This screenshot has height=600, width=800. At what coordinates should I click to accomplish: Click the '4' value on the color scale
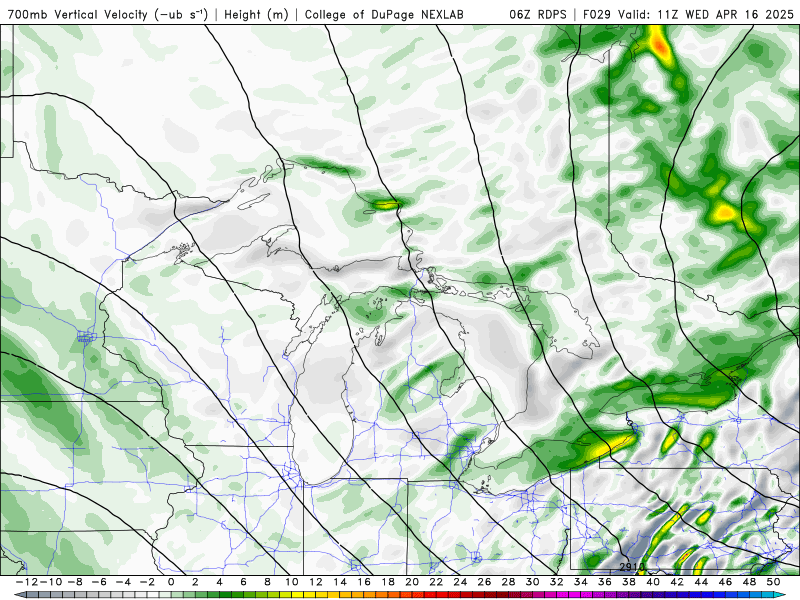[219, 582]
